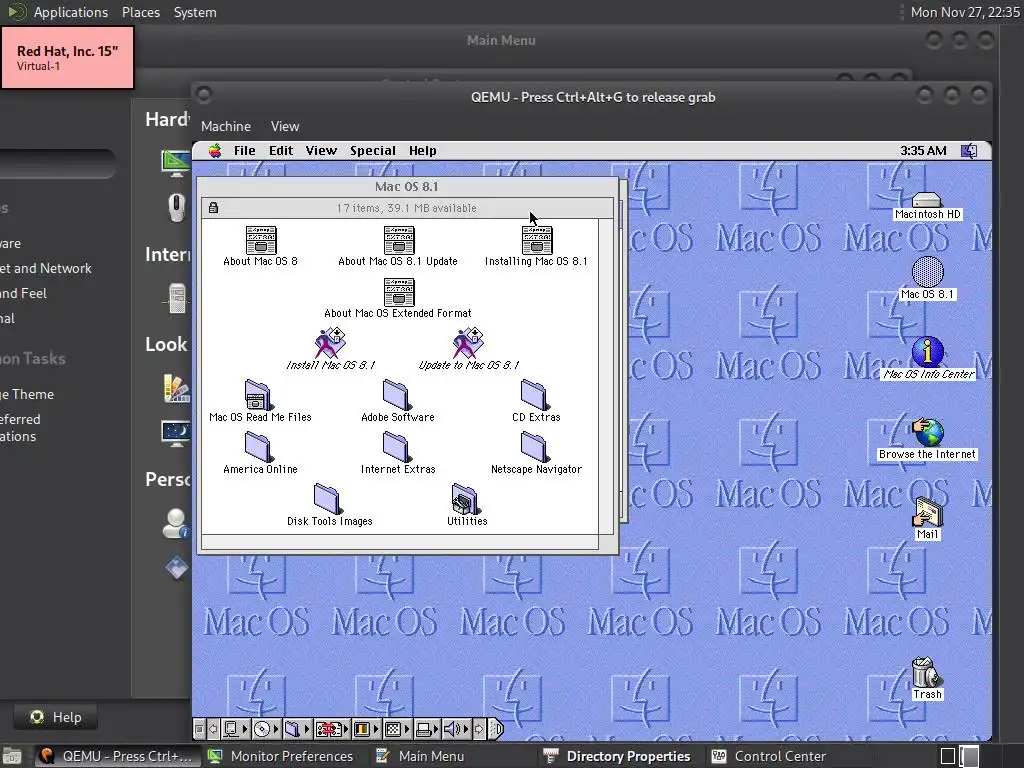Open the Edit menu in Finder
This screenshot has height=768, width=1024.
pos(281,151)
